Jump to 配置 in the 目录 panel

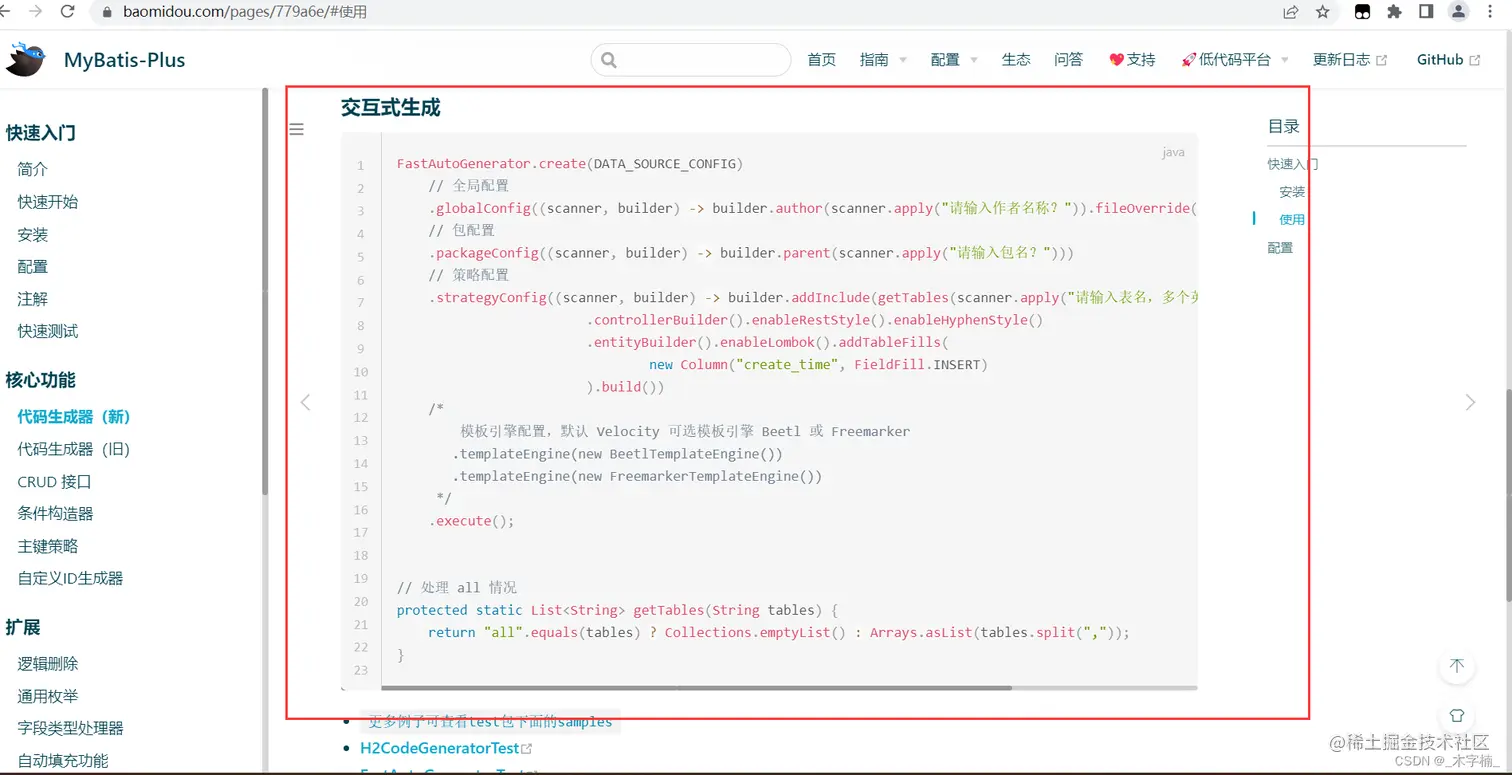coord(1280,248)
